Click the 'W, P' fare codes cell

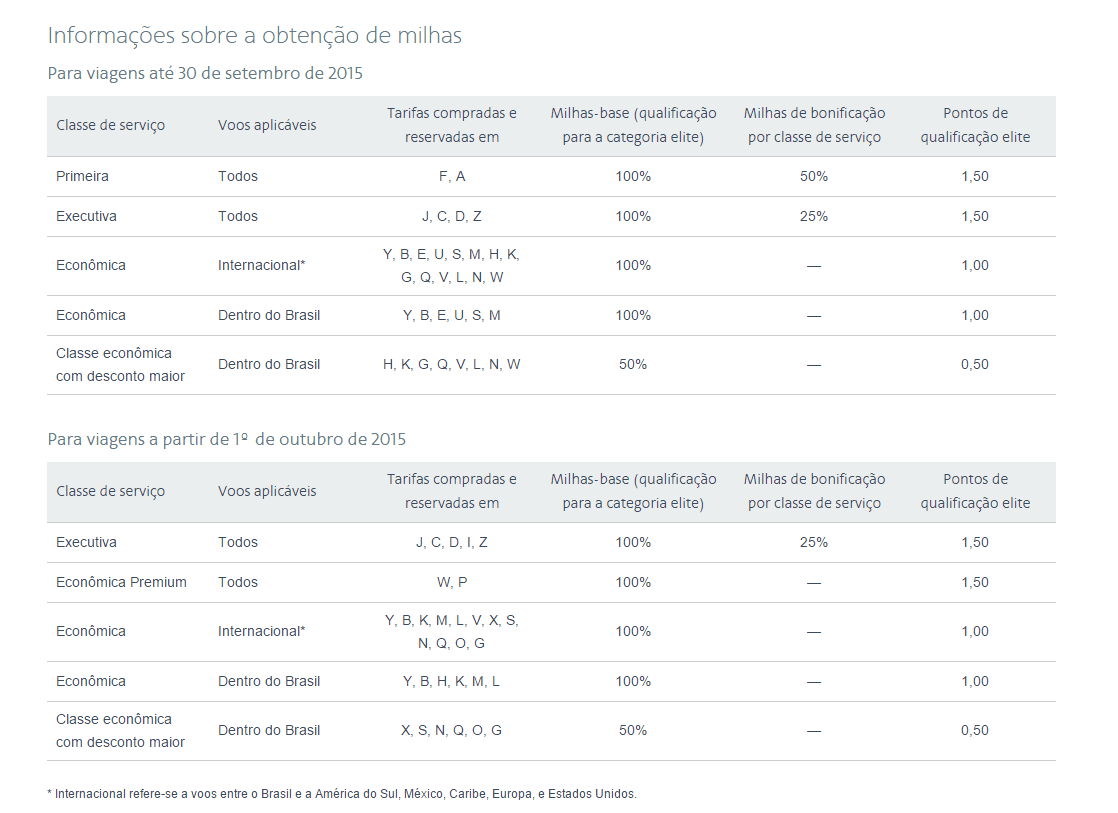pos(452,582)
